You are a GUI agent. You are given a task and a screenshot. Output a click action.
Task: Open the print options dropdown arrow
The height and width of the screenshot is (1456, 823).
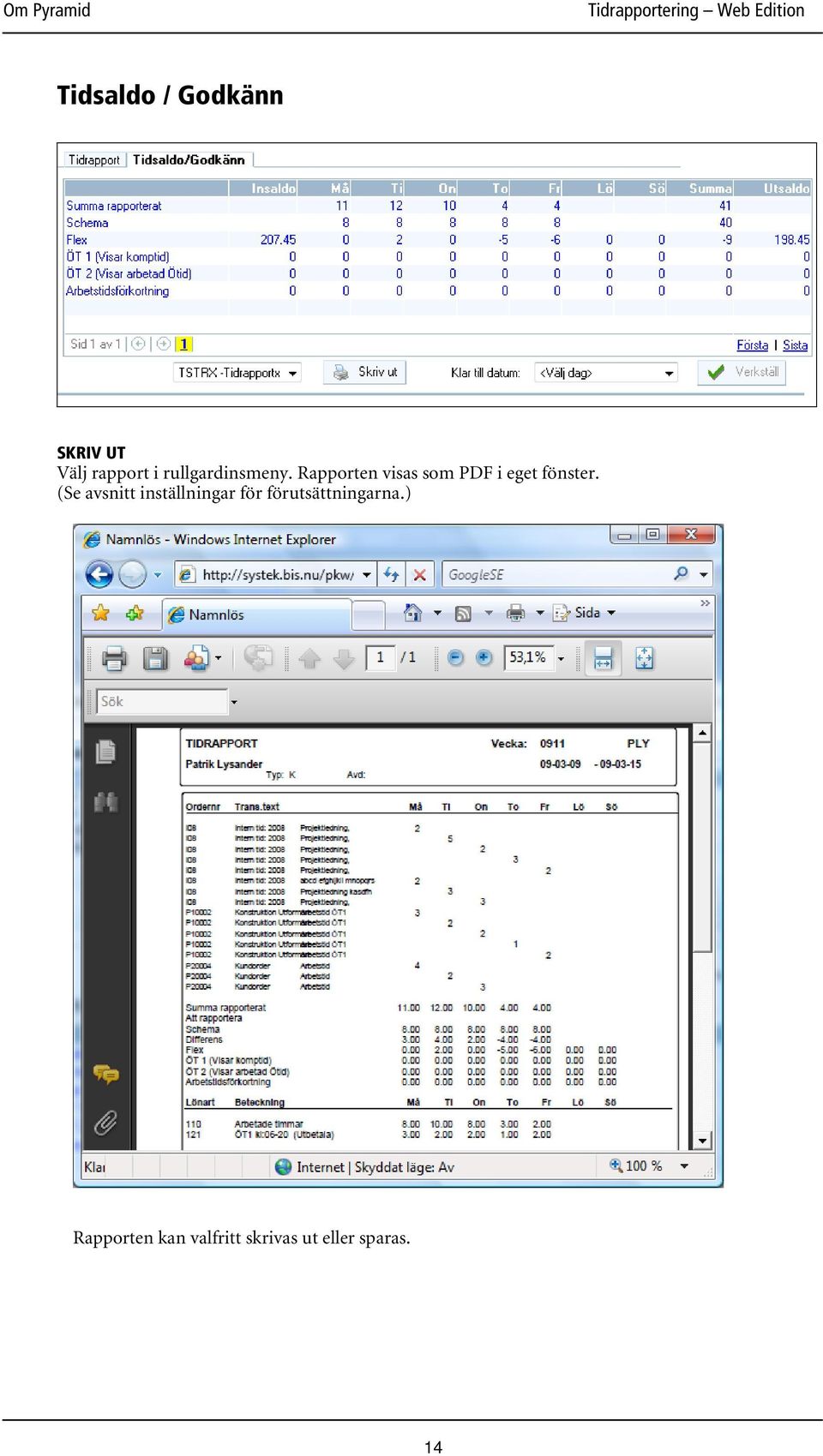(540, 613)
